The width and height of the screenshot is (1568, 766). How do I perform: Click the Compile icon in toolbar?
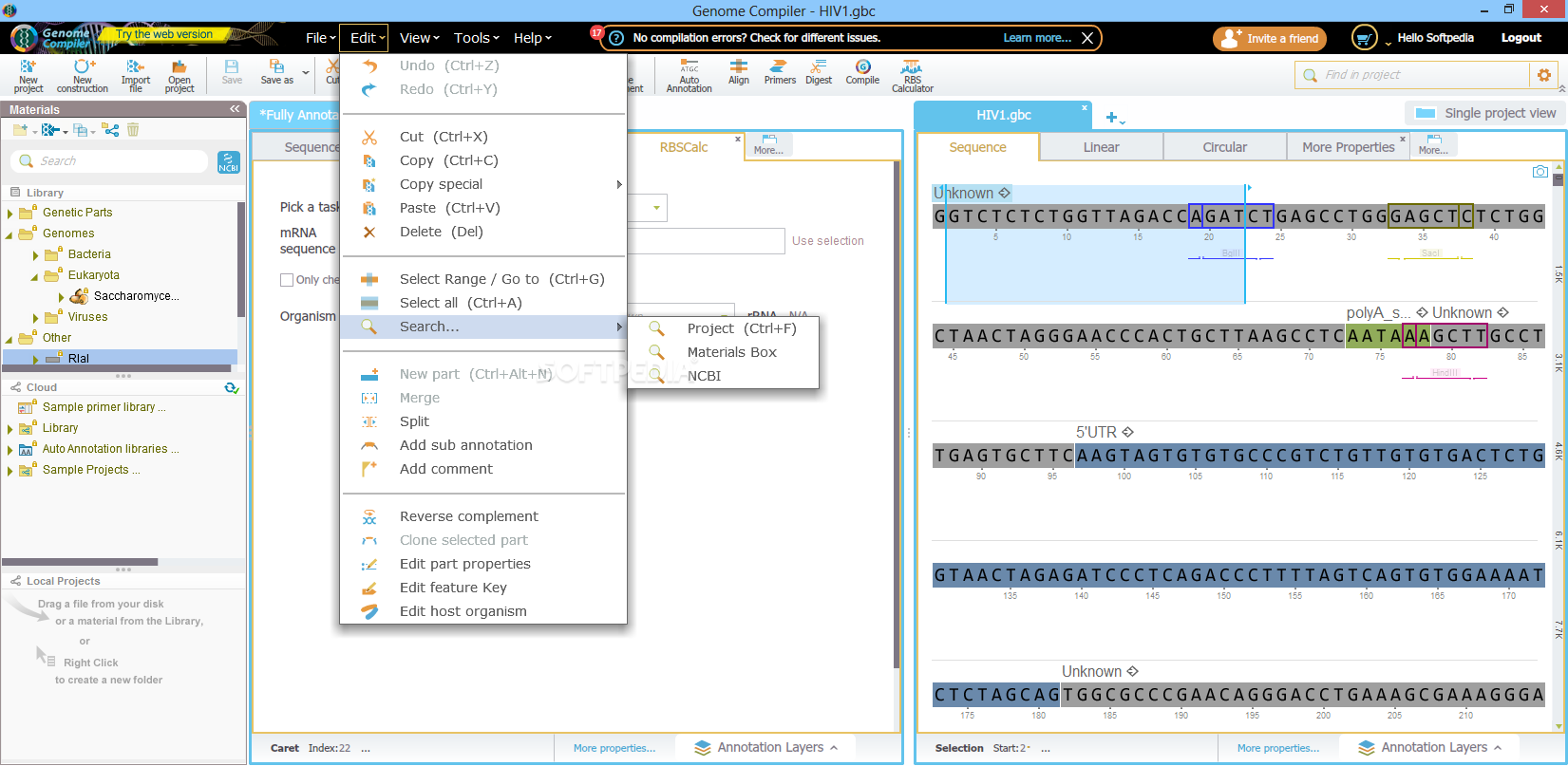click(862, 72)
